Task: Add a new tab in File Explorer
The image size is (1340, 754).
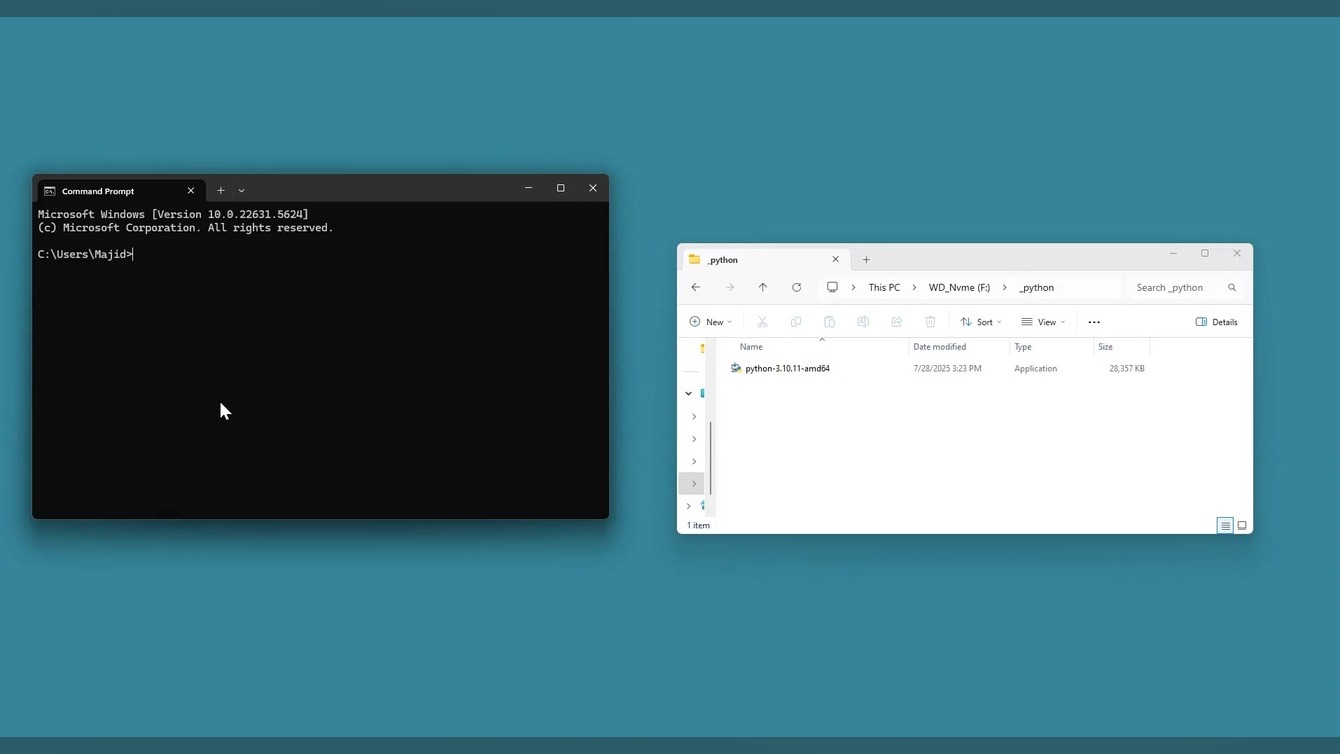Action: [866, 260]
